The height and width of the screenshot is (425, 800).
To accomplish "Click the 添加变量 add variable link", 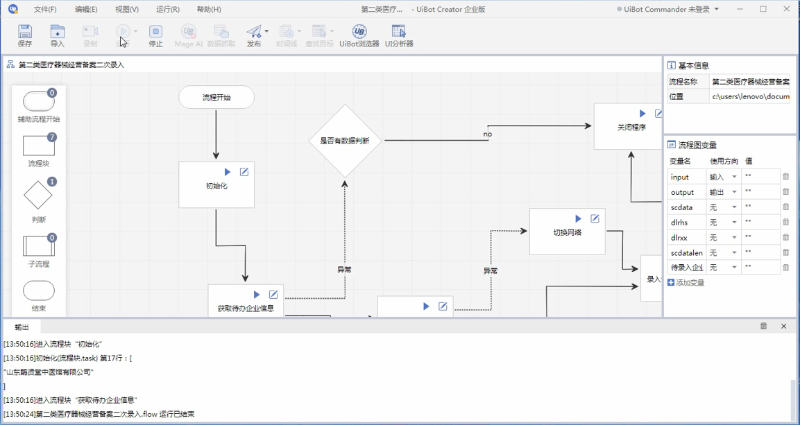I will point(686,283).
